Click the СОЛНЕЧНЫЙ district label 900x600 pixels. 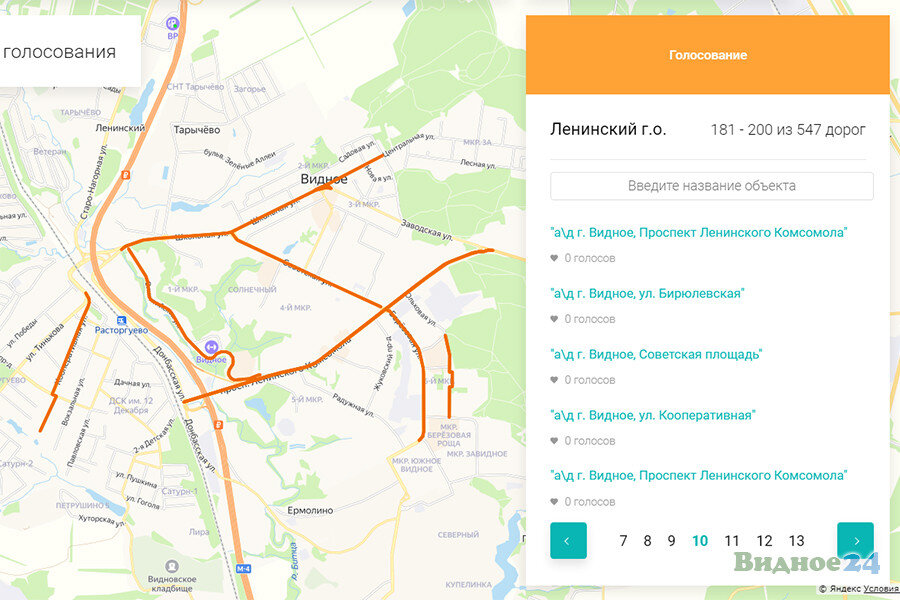(252, 289)
